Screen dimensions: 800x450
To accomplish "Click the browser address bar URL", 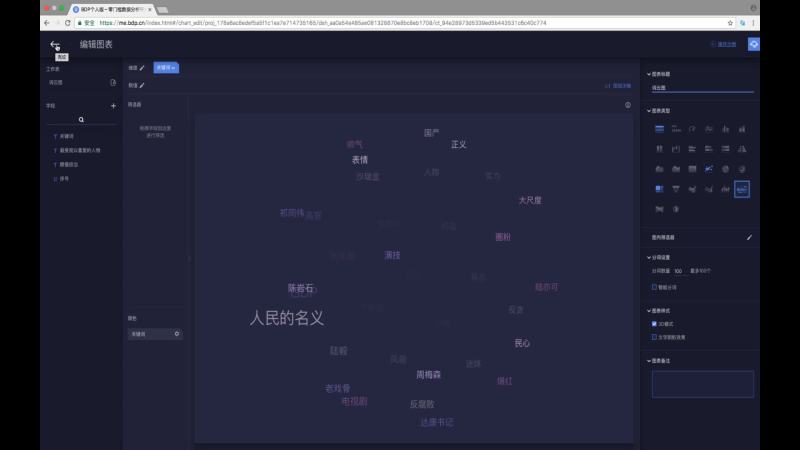I will [x=322, y=23].
